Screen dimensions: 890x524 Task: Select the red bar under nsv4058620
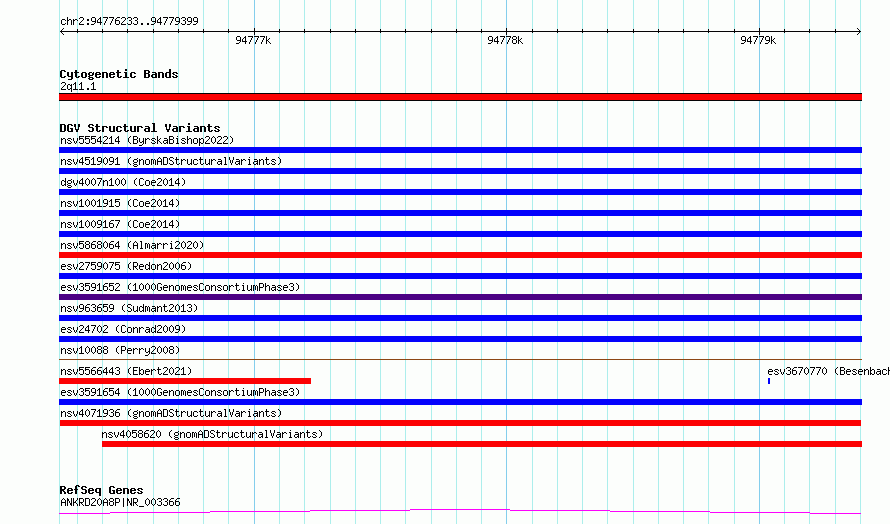click(482, 444)
